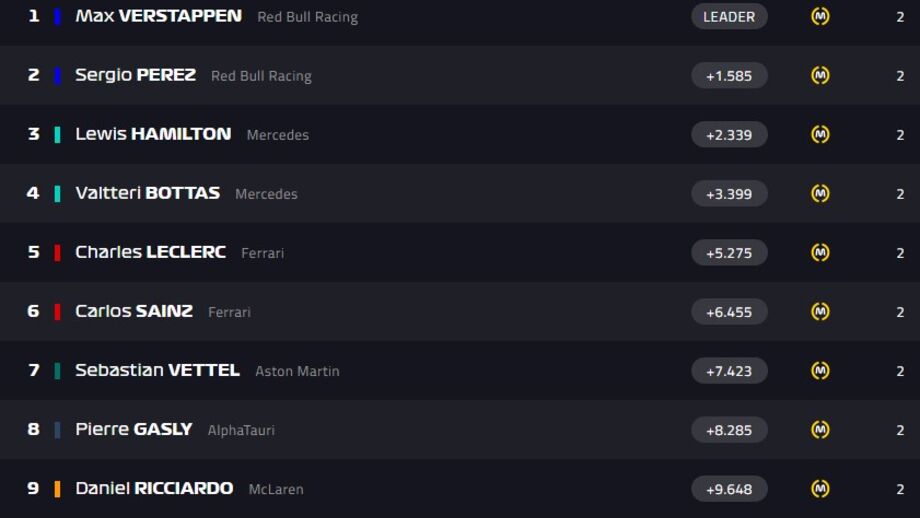920x518 pixels.
Task: Click the tyre icon next to Gasly
Action: (820, 429)
